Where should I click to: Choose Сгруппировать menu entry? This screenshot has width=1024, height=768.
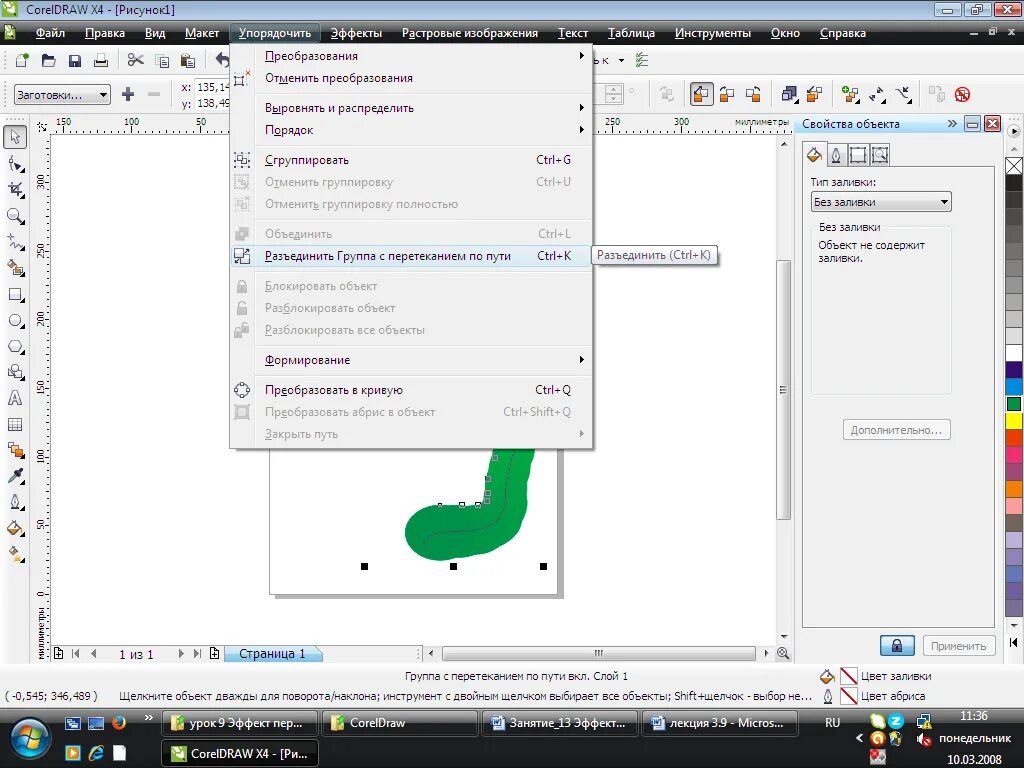411,160
